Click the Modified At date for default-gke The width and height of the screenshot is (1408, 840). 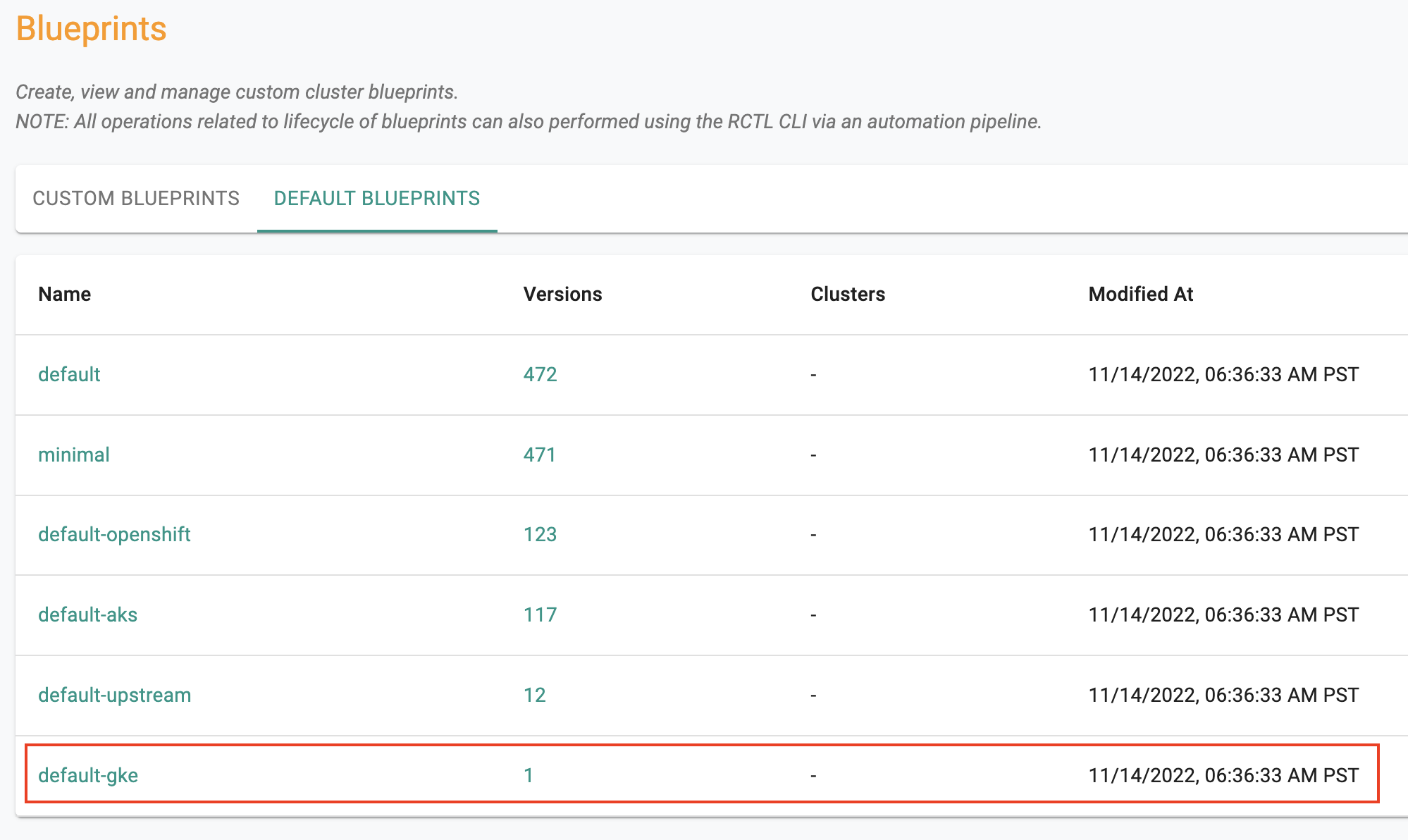pos(1223,775)
